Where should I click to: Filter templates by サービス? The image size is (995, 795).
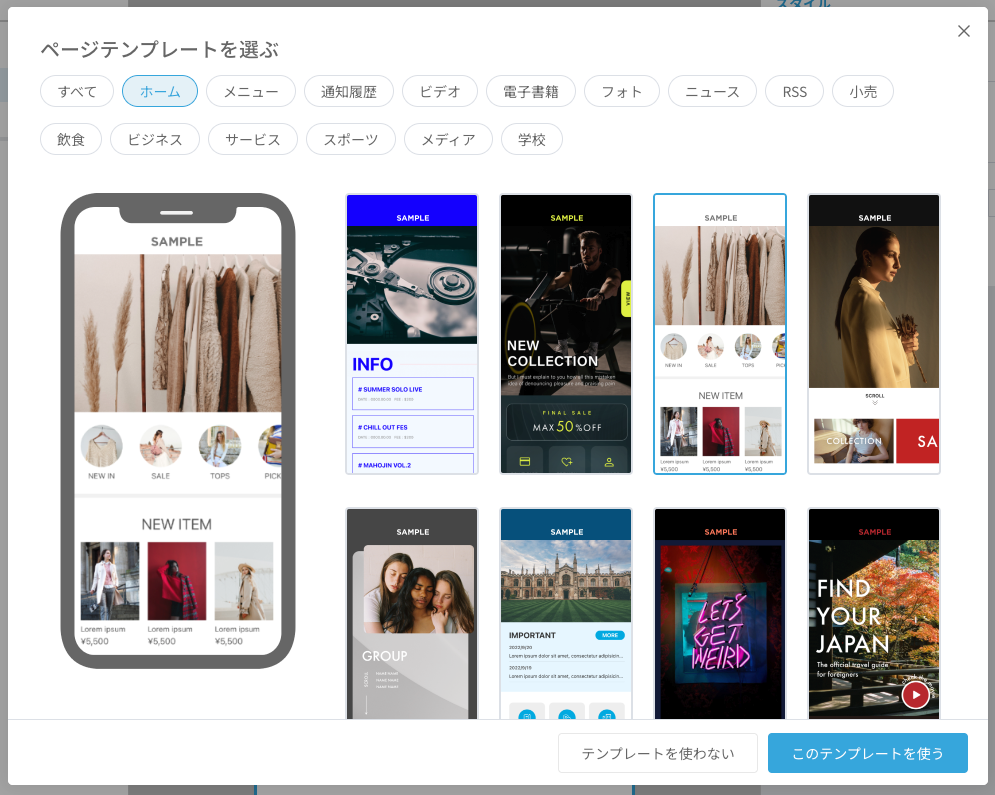point(253,139)
